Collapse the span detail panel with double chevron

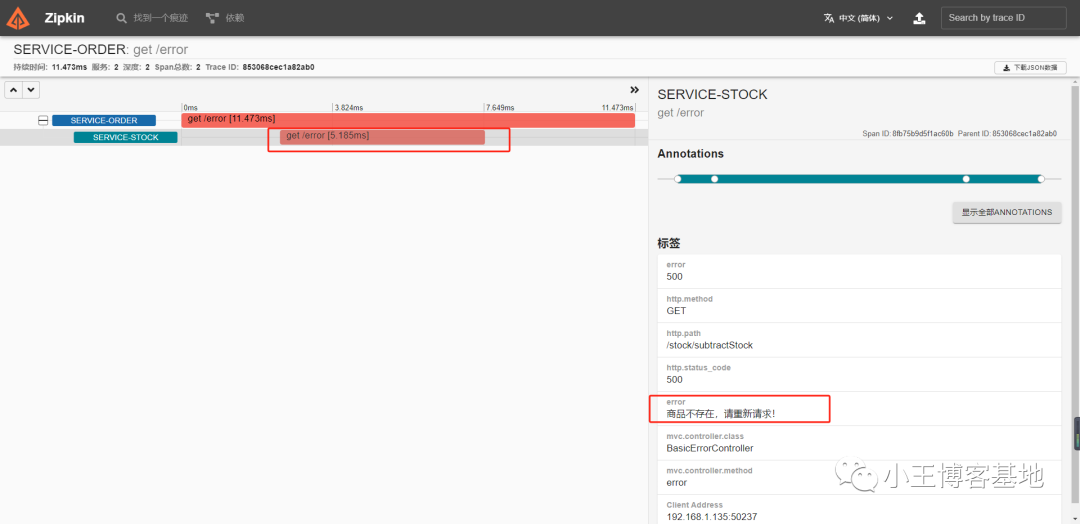pyautogui.click(x=634, y=90)
